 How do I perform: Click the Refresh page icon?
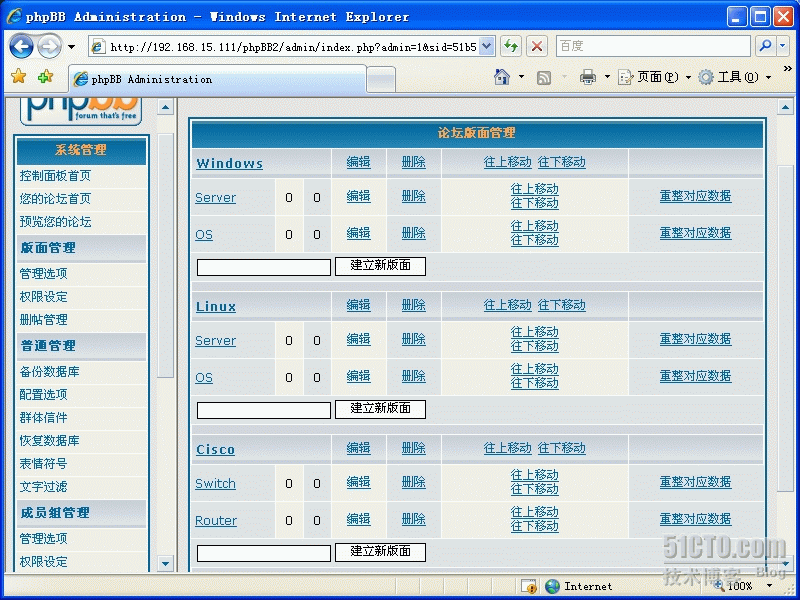[510, 46]
